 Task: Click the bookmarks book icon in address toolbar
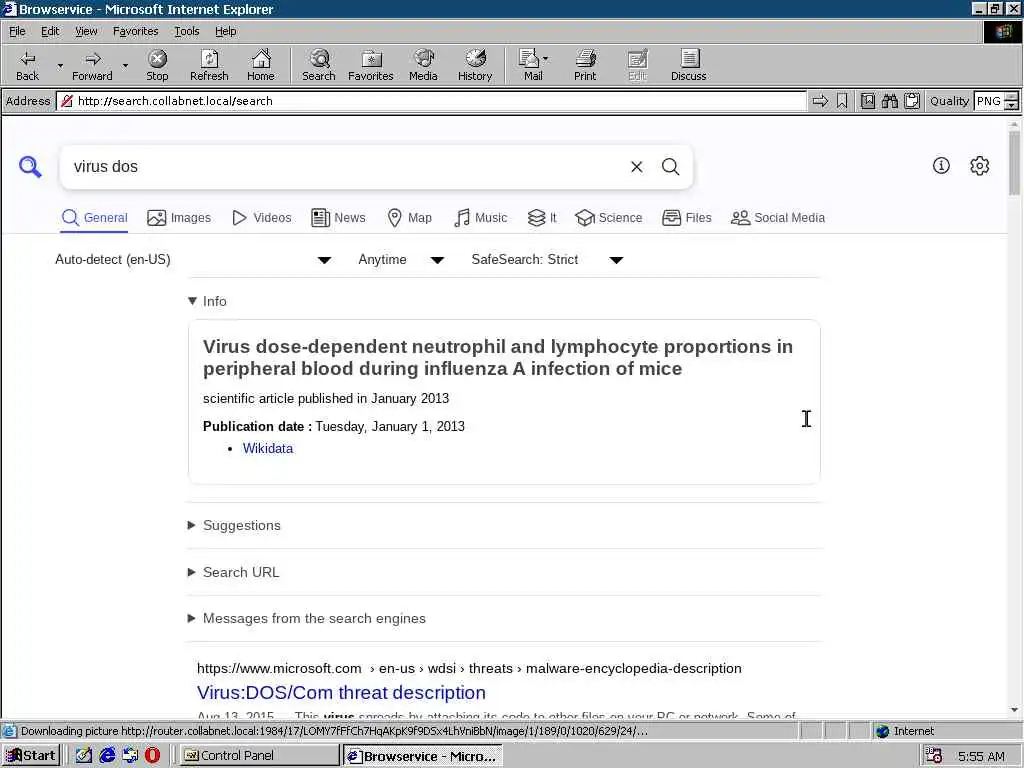tap(868, 101)
